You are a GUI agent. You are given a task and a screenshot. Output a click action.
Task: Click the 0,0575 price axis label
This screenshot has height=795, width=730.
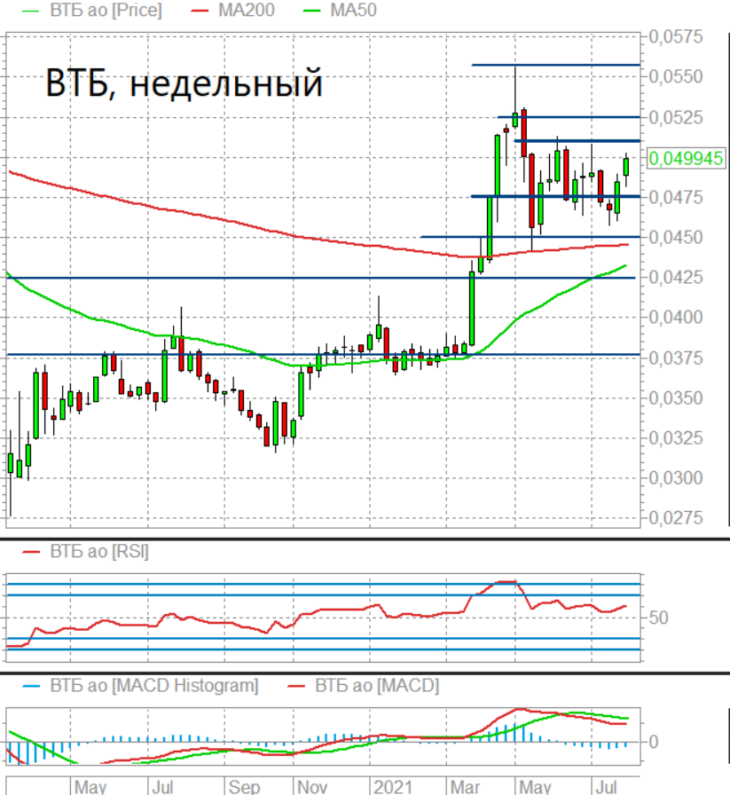[x=676, y=37]
